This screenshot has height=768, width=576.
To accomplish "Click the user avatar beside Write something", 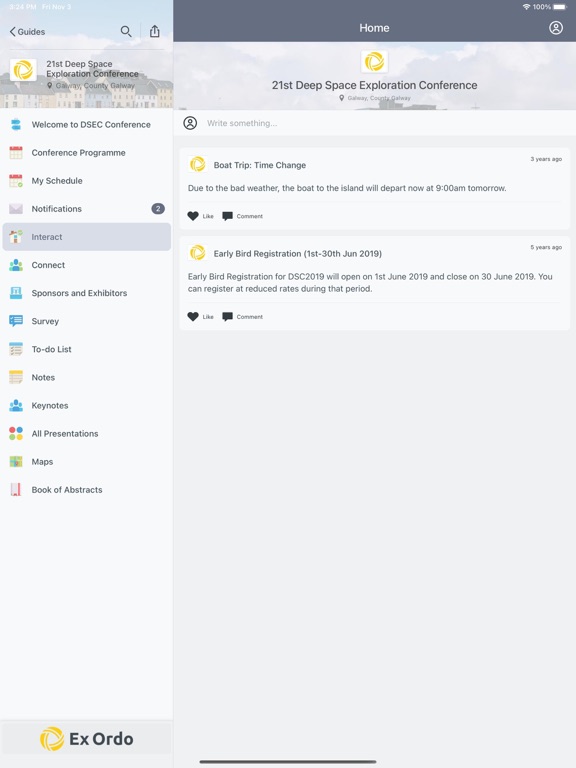I will coord(190,123).
